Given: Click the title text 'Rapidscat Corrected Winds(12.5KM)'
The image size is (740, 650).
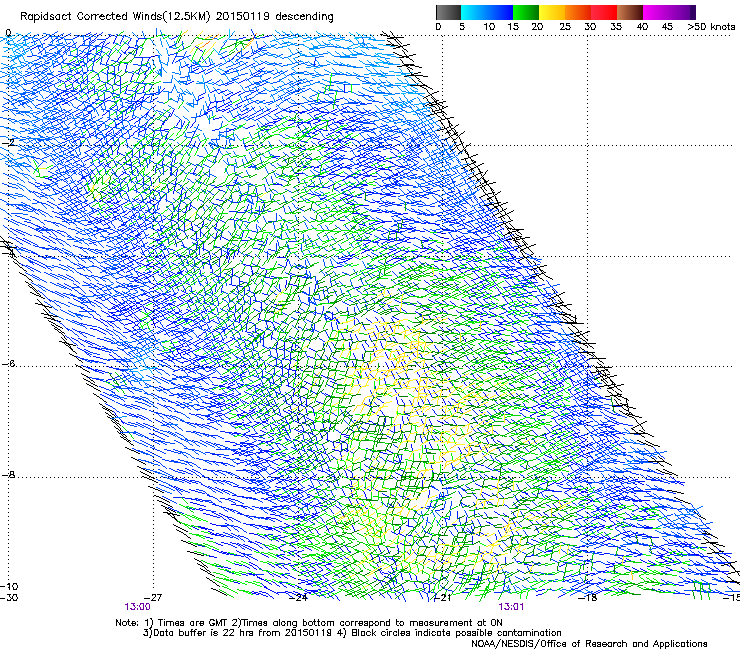Looking at the screenshot, I should (115, 17).
